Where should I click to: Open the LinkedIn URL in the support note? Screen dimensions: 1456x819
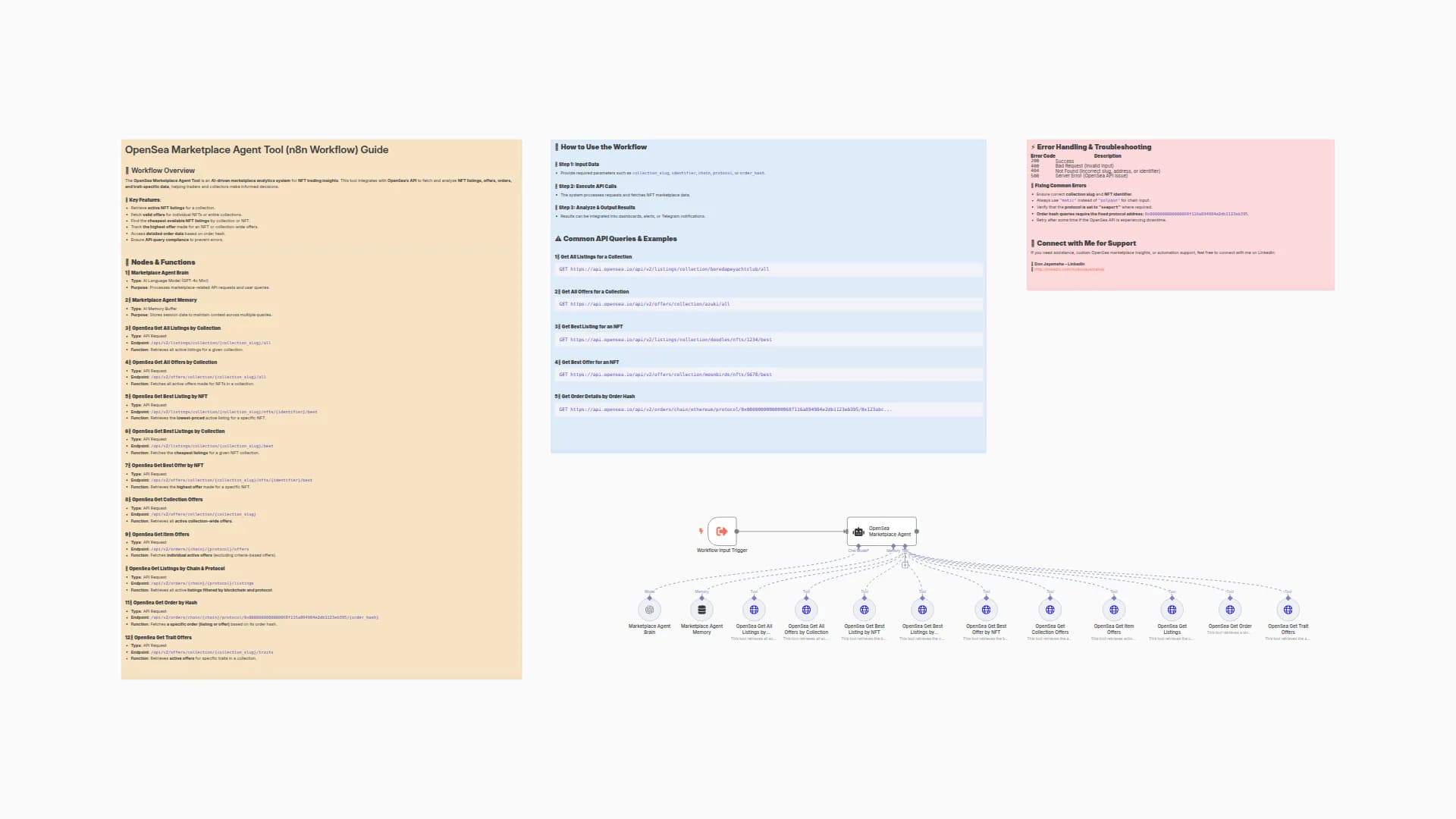point(1069,269)
